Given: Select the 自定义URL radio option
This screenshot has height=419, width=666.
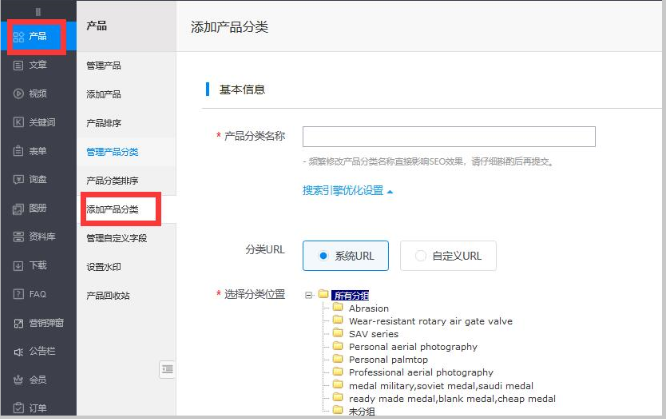Looking at the screenshot, I should (420, 256).
